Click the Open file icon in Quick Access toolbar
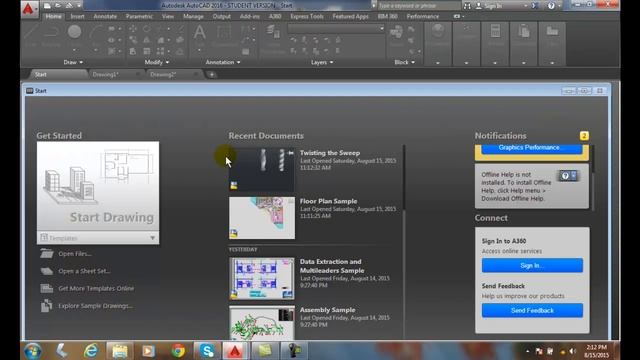Viewport: 640px width, 360px height. coord(58,6)
